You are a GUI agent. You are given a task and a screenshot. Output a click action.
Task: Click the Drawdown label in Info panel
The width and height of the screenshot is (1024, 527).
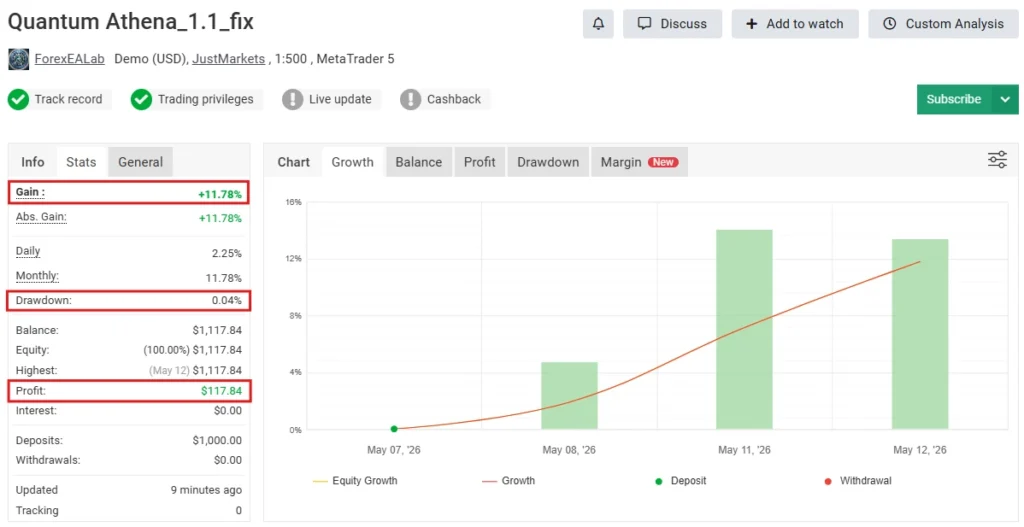click(44, 300)
